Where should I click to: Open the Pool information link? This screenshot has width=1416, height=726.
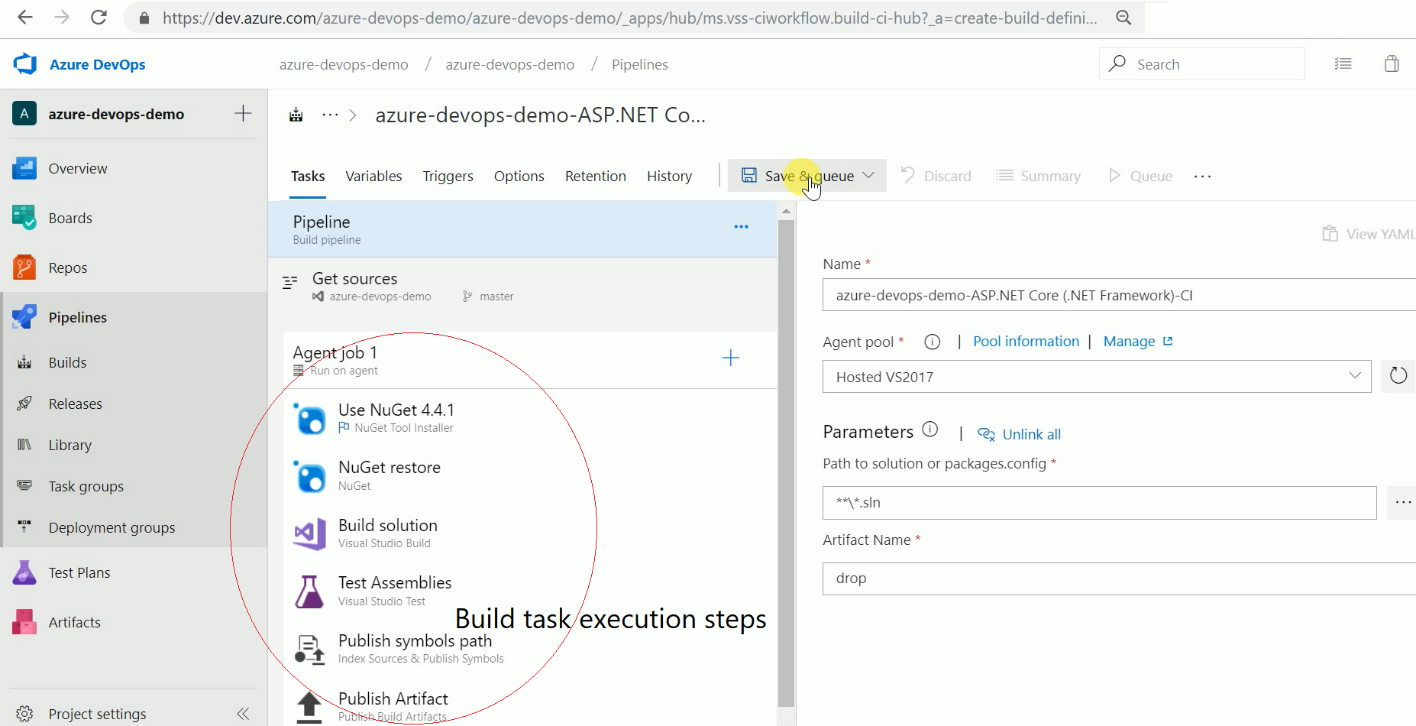point(1025,341)
